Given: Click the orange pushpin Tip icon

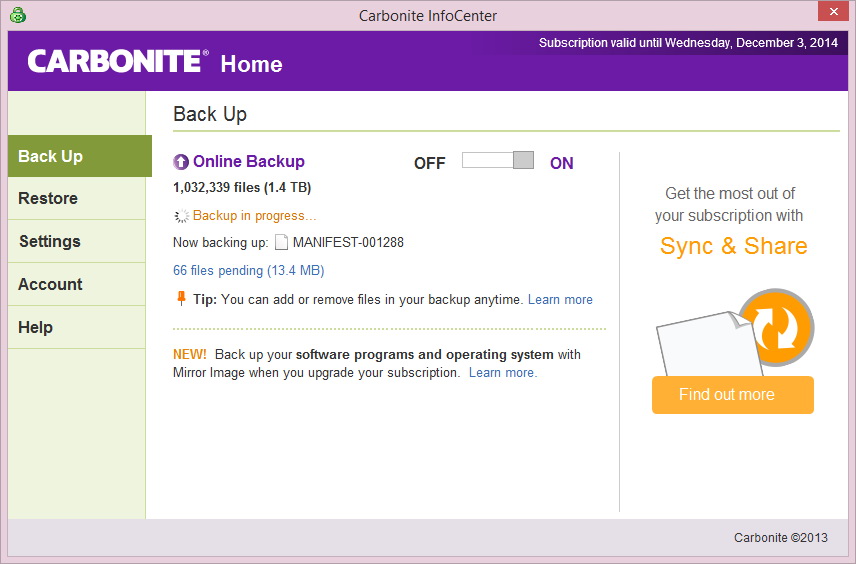Looking at the screenshot, I should 181,299.
